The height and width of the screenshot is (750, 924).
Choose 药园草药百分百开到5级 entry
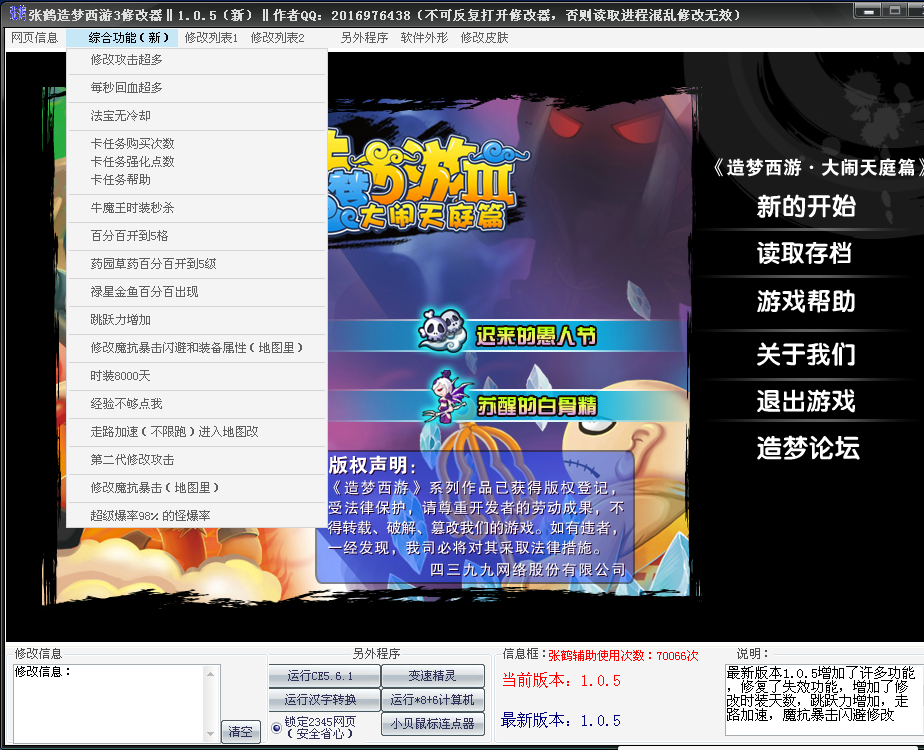(x=197, y=264)
